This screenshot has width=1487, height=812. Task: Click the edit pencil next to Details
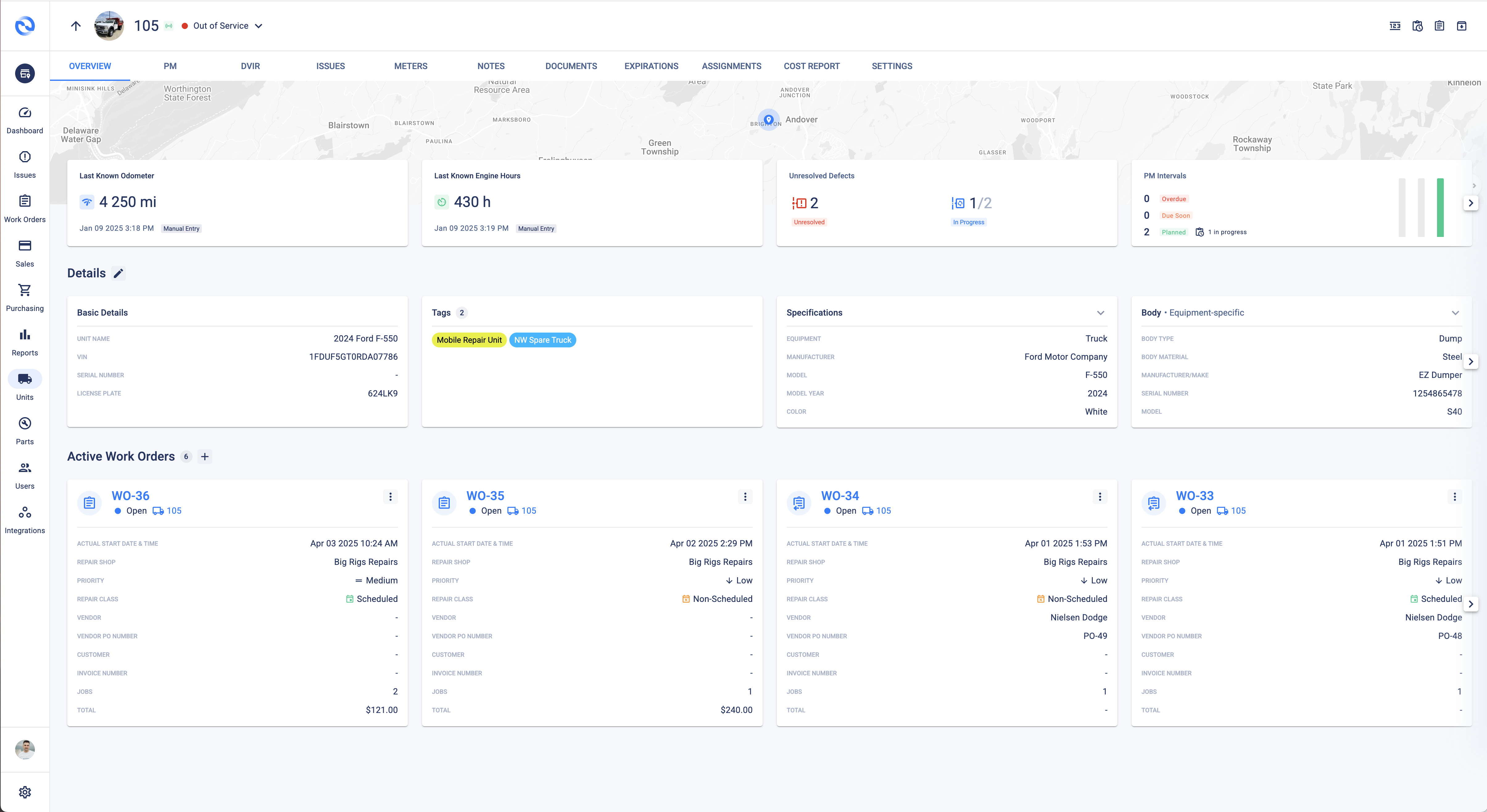coord(118,274)
